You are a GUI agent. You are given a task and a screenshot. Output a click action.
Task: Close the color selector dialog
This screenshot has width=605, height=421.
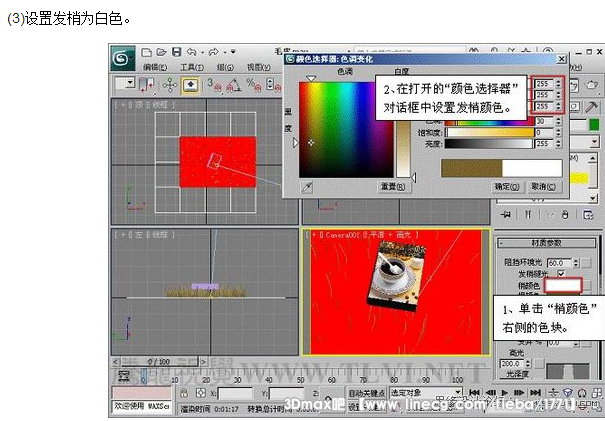[x=562, y=59]
